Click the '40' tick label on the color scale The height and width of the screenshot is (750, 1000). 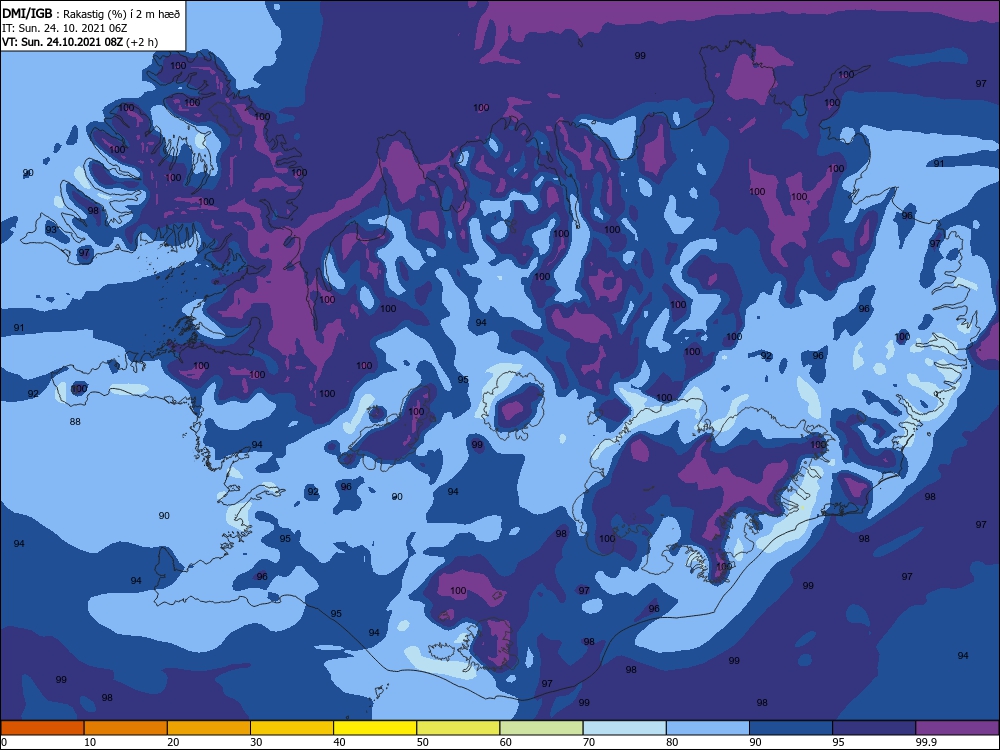click(339, 742)
